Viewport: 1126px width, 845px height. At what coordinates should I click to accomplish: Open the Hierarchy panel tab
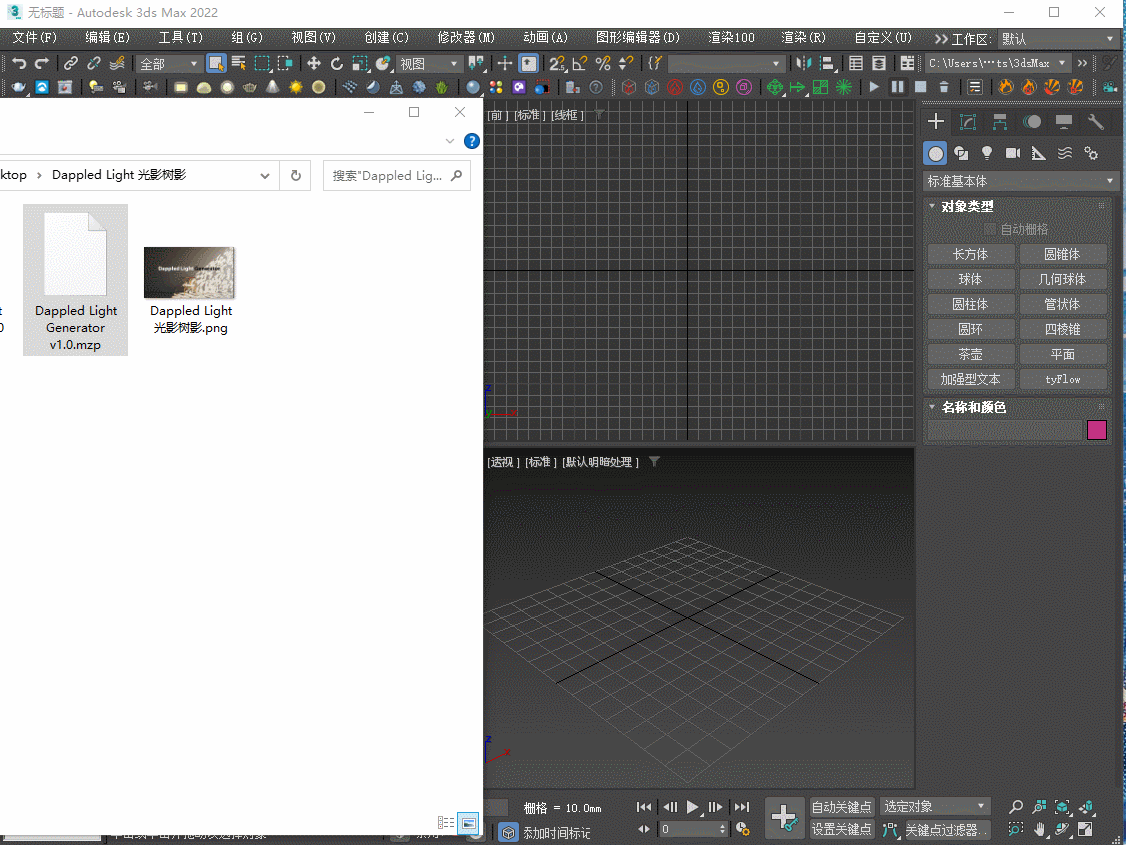click(x=1000, y=121)
